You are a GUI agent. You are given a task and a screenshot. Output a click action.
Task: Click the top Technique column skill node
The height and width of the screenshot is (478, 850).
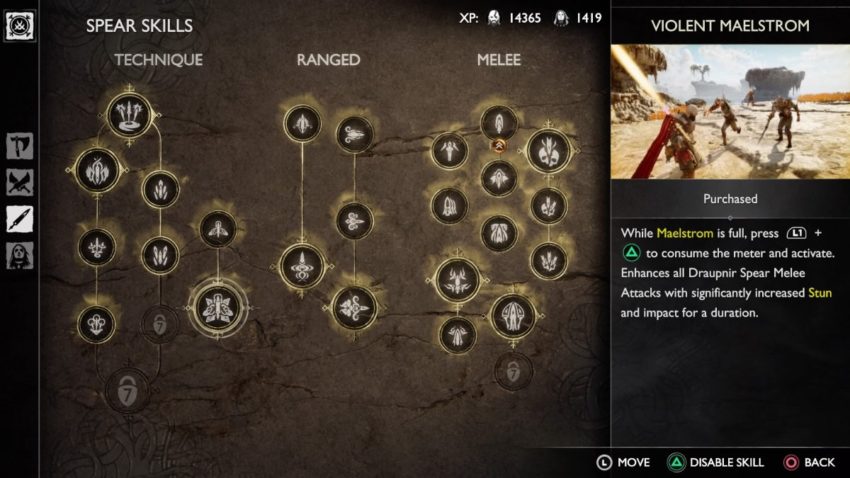[129, 115]
